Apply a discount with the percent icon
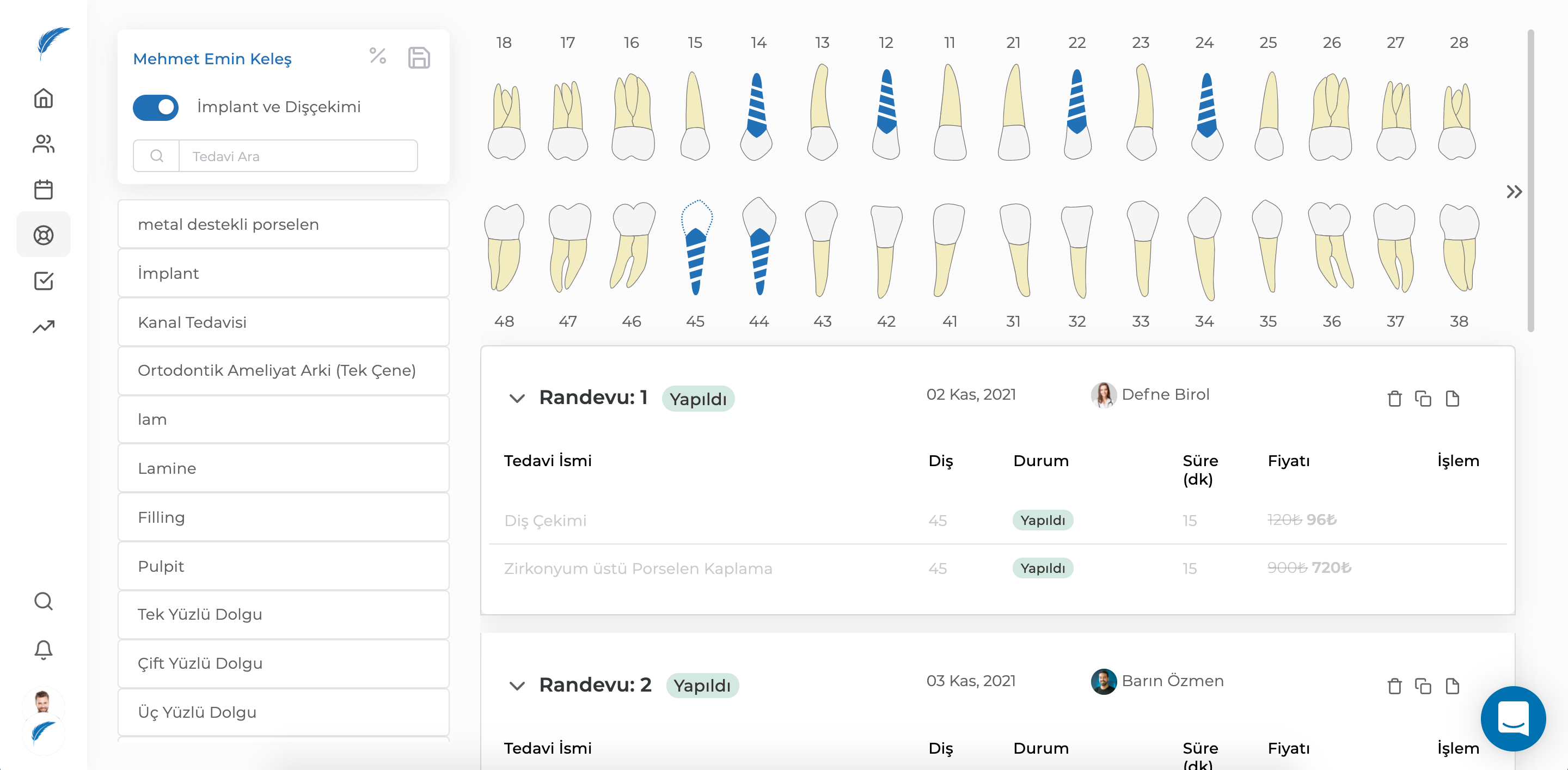Screen dimensions: 1568x770 (377, 57)
